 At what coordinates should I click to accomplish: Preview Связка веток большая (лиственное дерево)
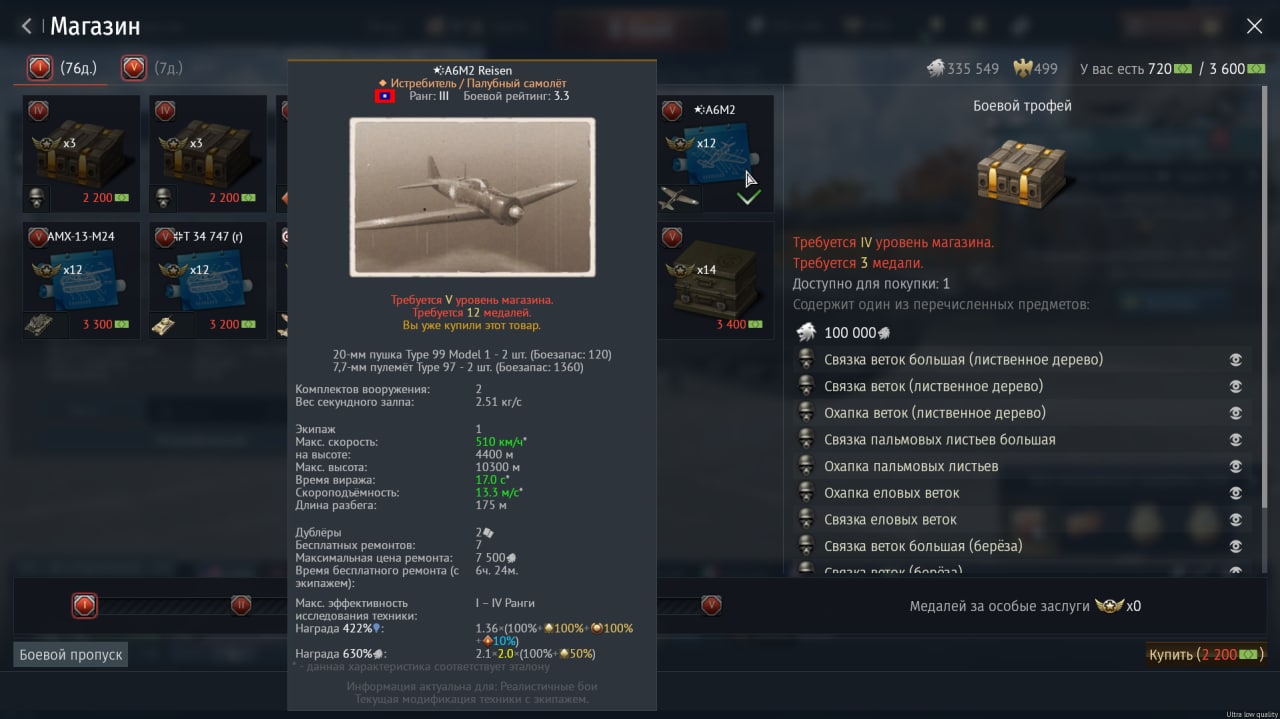(x=1236, y=360)
